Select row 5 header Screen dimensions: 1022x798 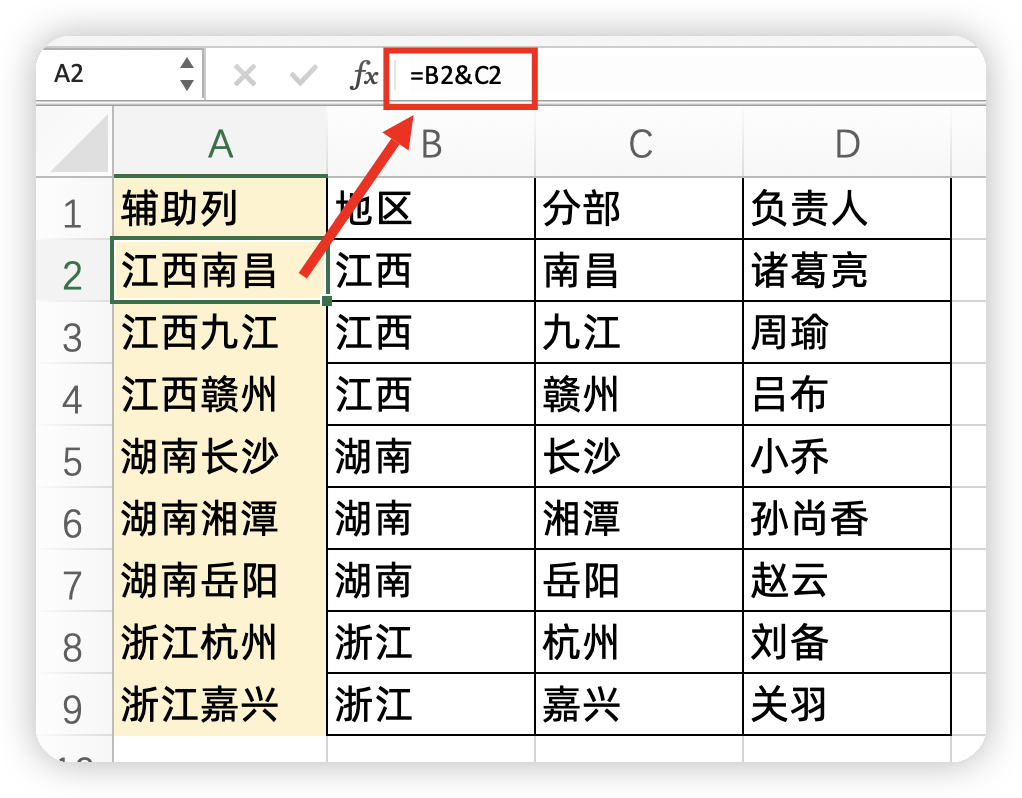click(x=73, y=456)
